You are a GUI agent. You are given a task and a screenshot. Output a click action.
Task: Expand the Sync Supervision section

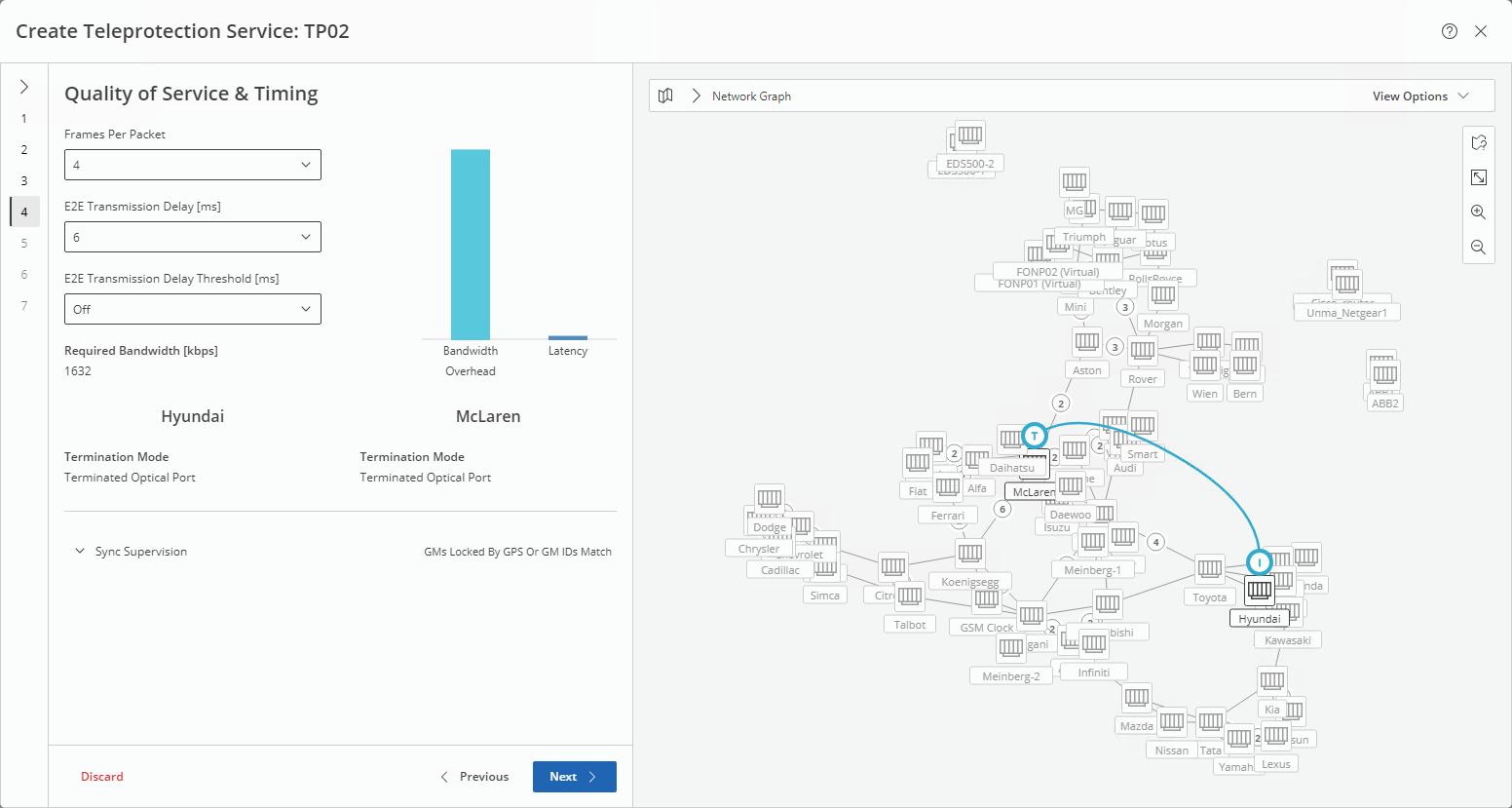(x=80, y=552)
